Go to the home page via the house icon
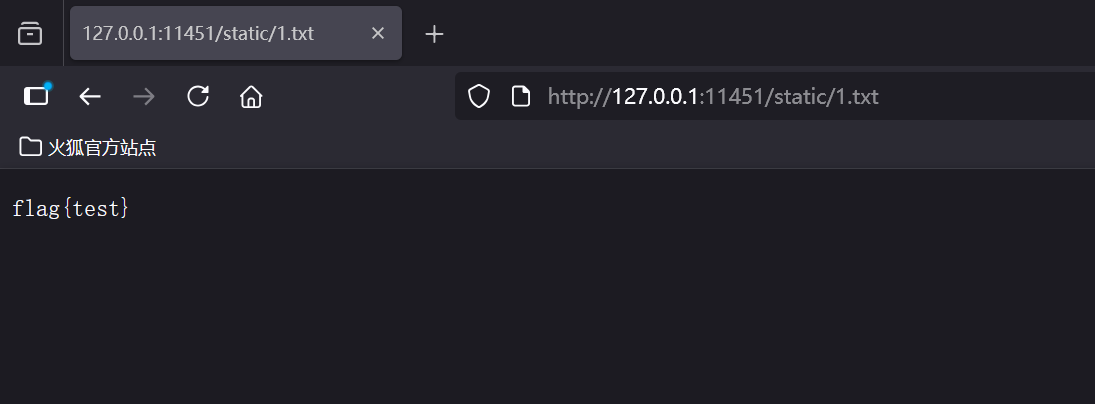Viewport: 1095px width, 404px height. [251, 96]
